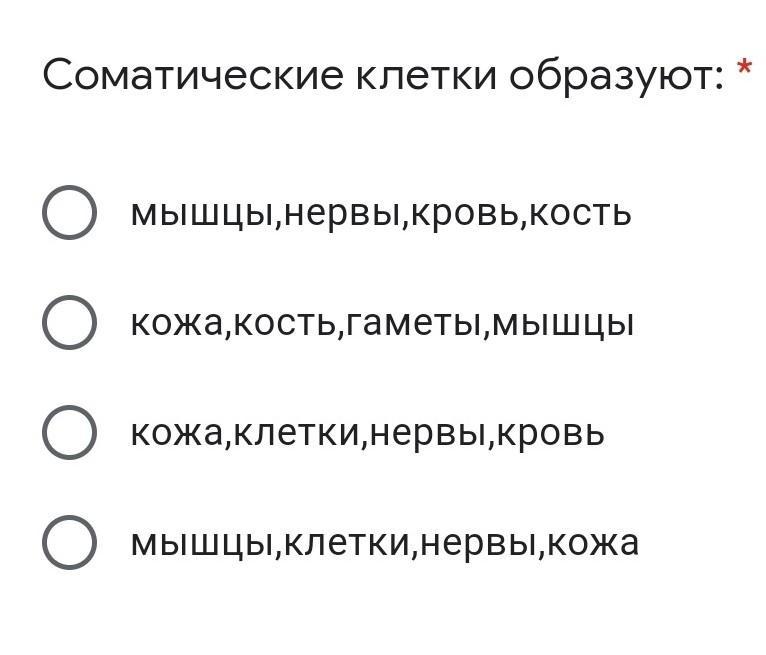Image resolution: width=766 pixels, height=655 pixels.
Task: Choose radio button for 'кожа,клетки,нервы,кровь'
Action: coord(69,433)
